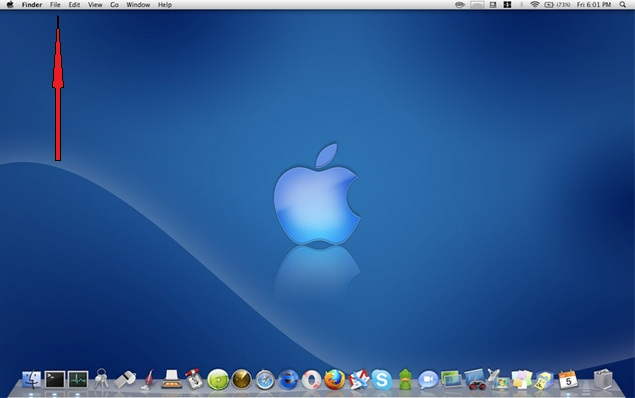Open the red-and-white mail app icon
This screenshot has height=398, width=635.
[x=358, y=380]
